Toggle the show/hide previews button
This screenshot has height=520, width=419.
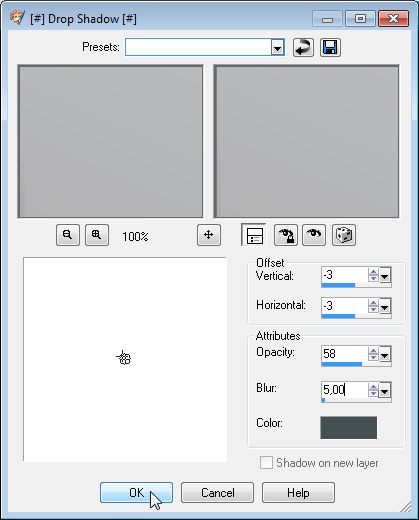(x=254, y=235)
